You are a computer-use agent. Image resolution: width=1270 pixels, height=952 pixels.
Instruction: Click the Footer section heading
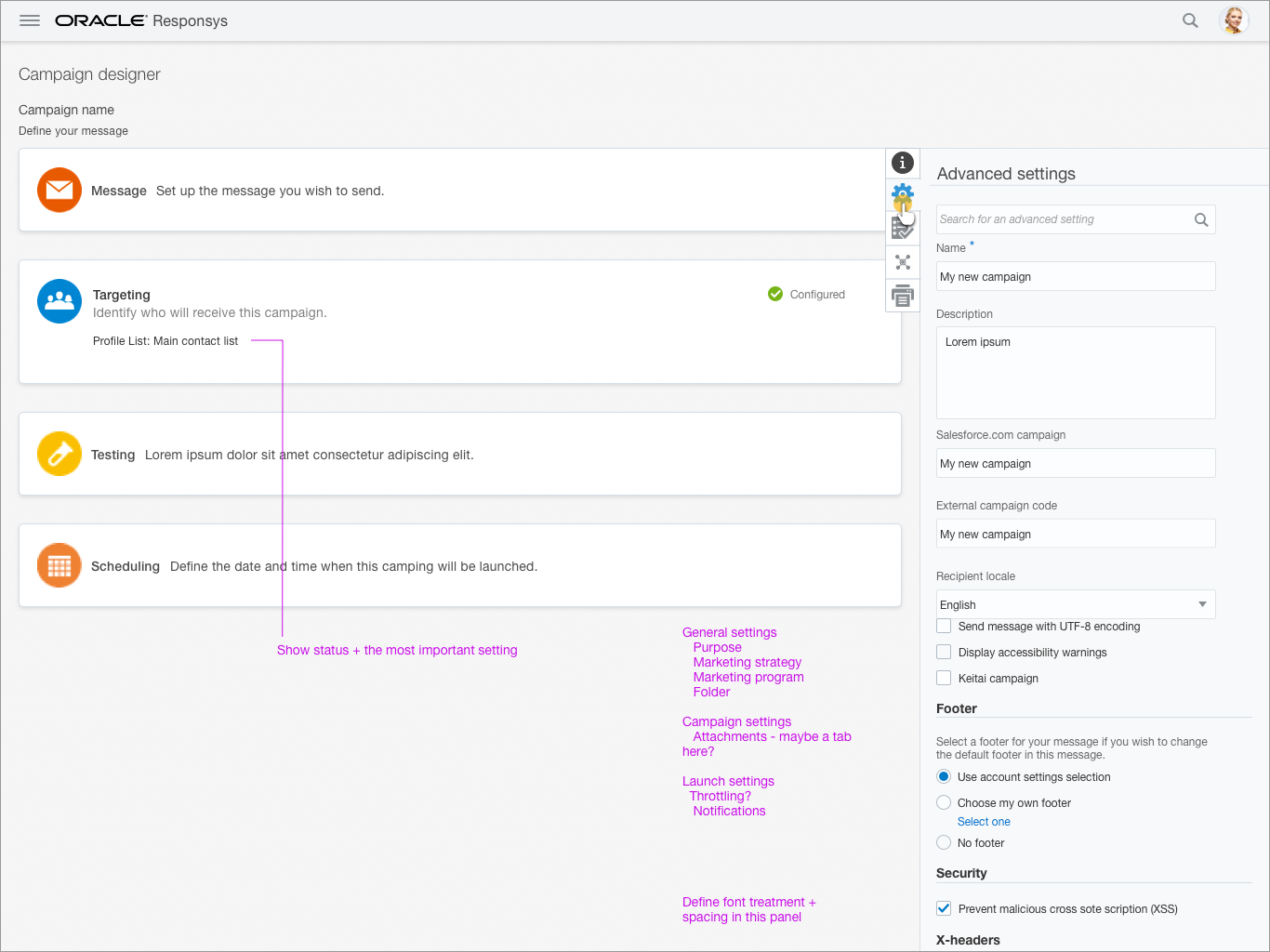pos(957,708)
